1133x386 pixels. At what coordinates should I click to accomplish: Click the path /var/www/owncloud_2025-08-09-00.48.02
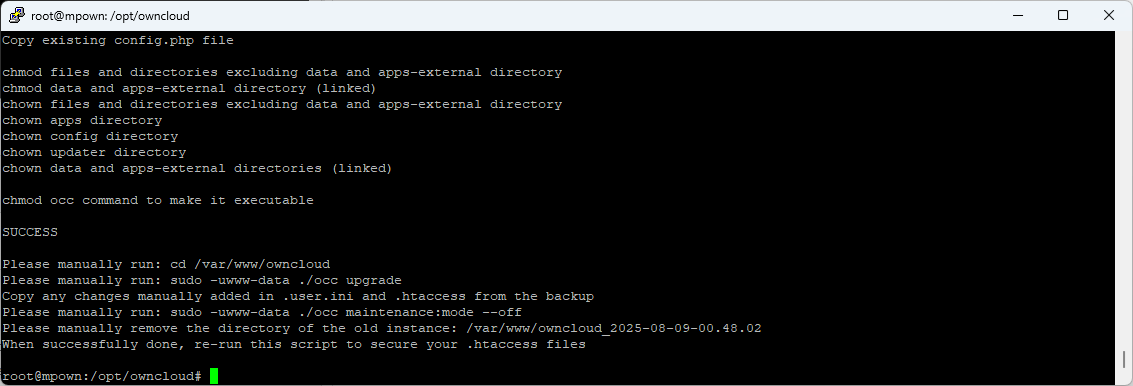[x=614, y=328]
